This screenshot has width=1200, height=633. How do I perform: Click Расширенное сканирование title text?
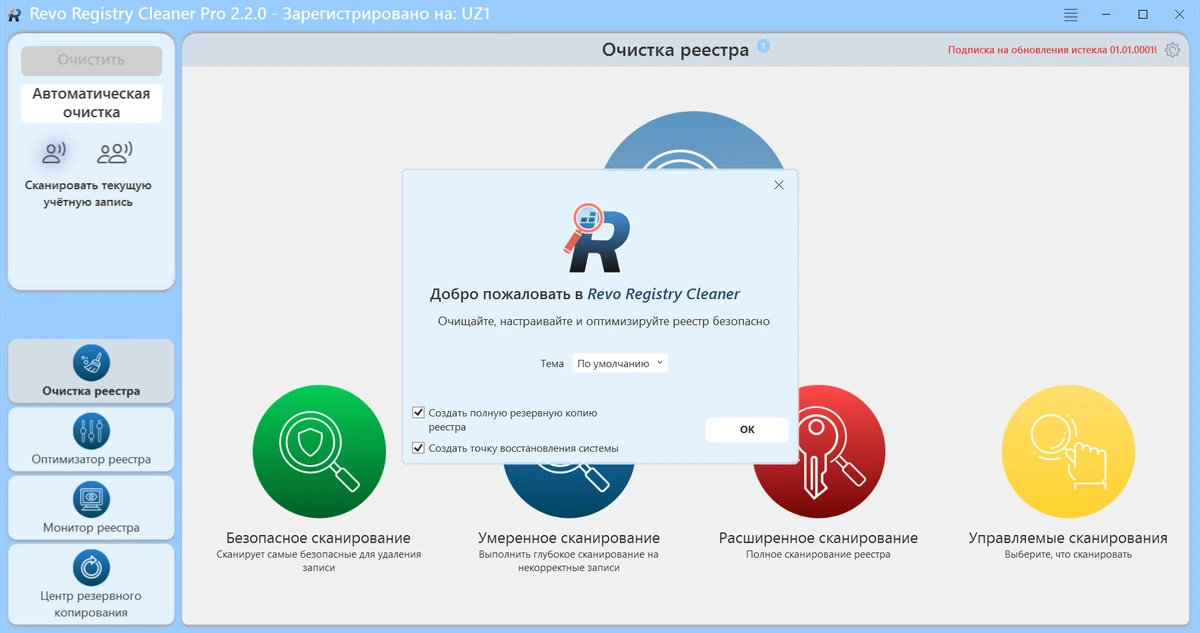coord(818,538)
